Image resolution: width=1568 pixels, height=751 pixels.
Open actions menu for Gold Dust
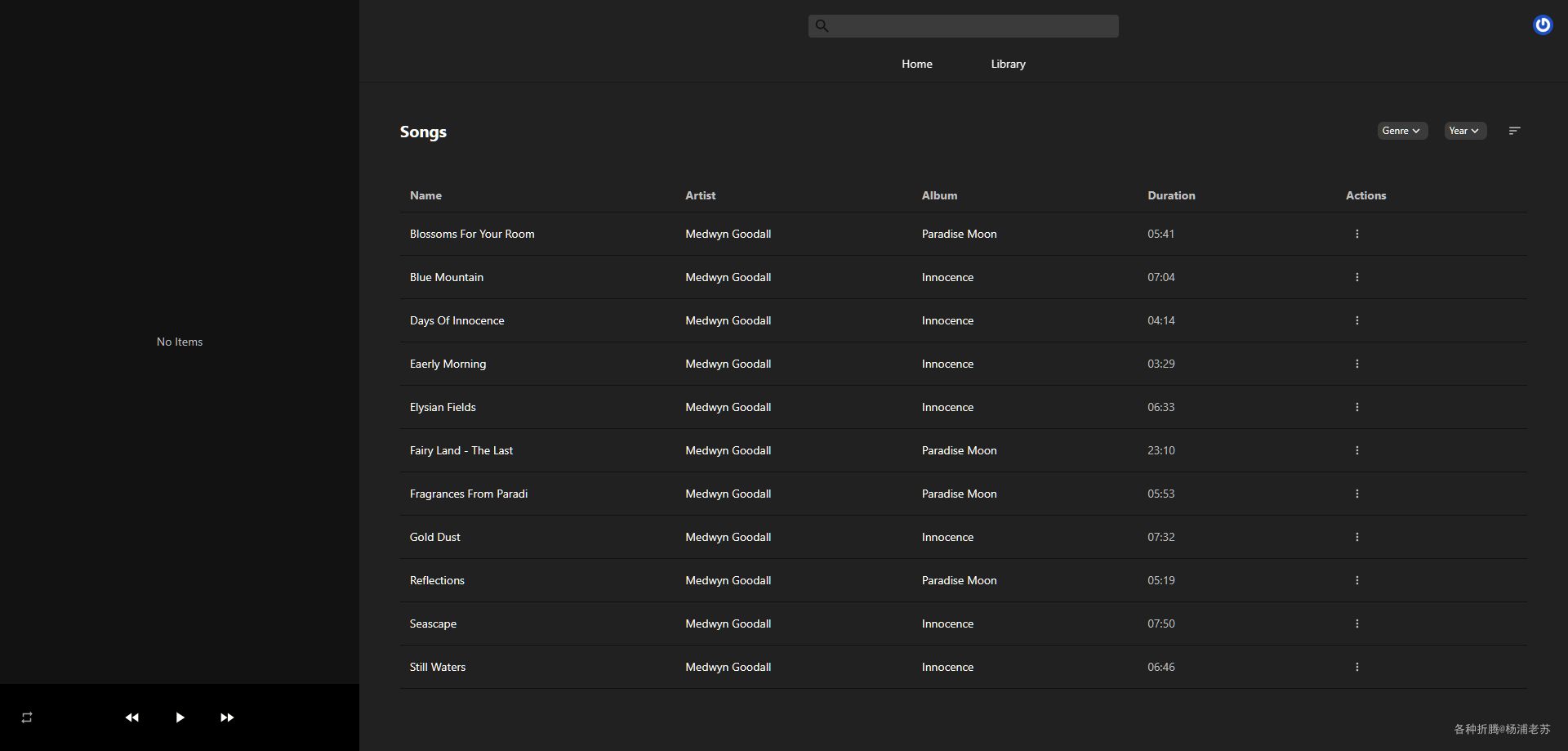1357,537
